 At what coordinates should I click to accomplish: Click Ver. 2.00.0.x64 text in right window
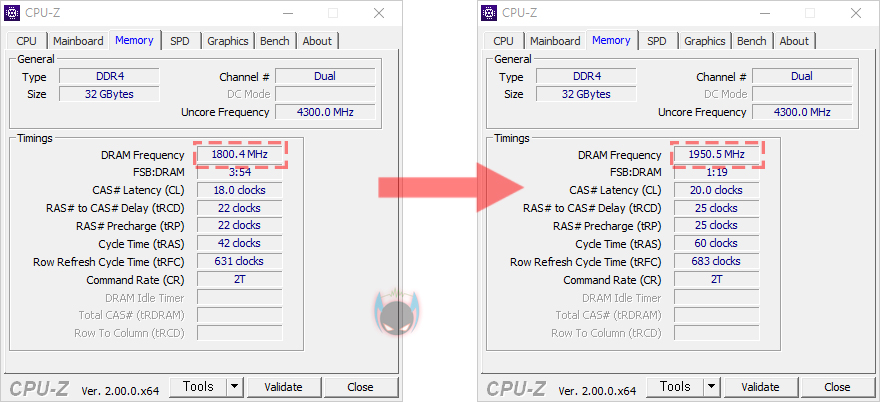[597, 390]
